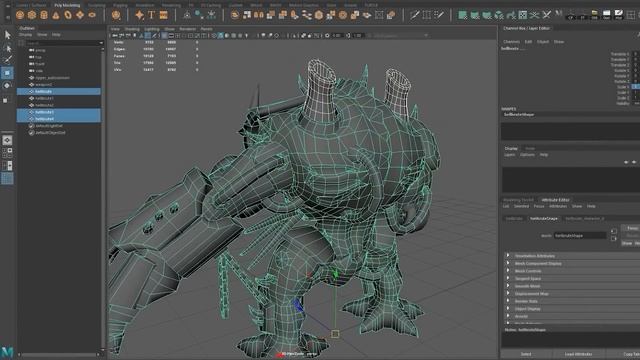The image size is (640, 360).
Task: Click the Show button under Focus
Action: tap(627, 243)
